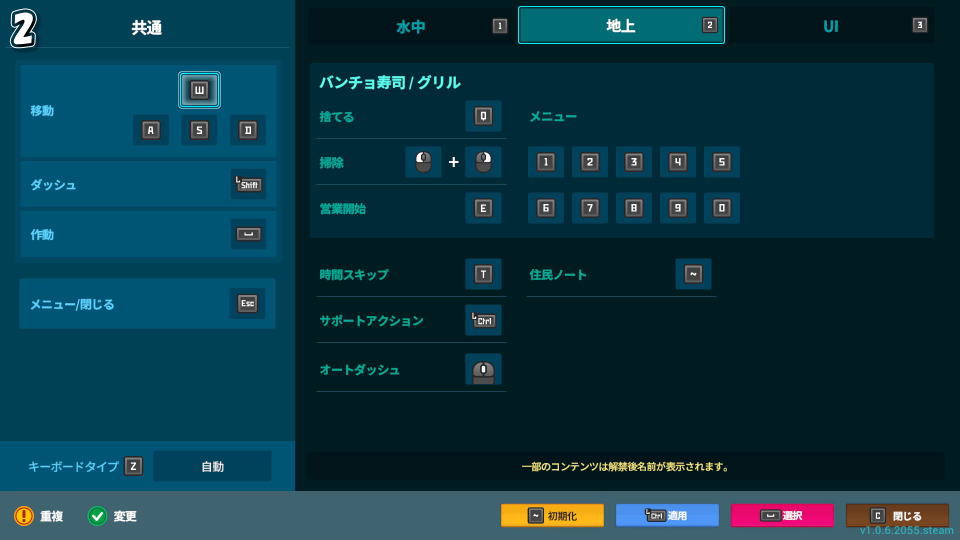Screen dimensions: 960x540
Task: Click the 営業開始 label
Action: (x=343, y=209)
